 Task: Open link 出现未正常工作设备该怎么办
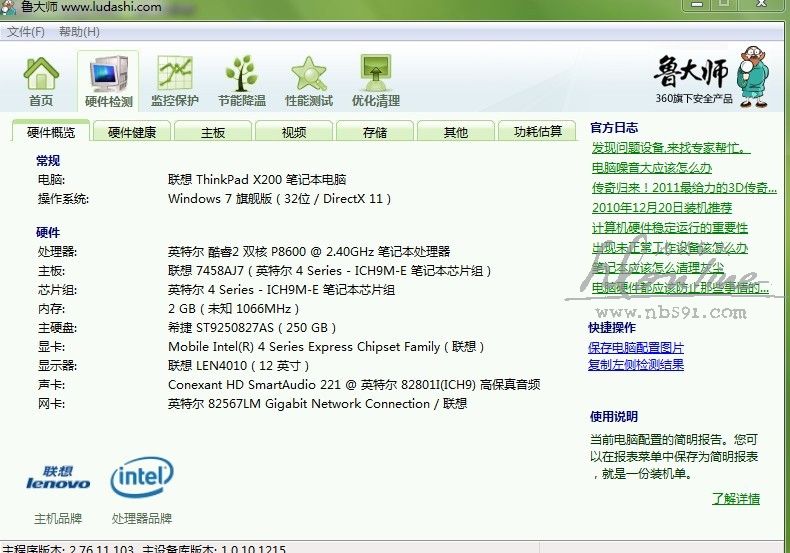point(670,248)
